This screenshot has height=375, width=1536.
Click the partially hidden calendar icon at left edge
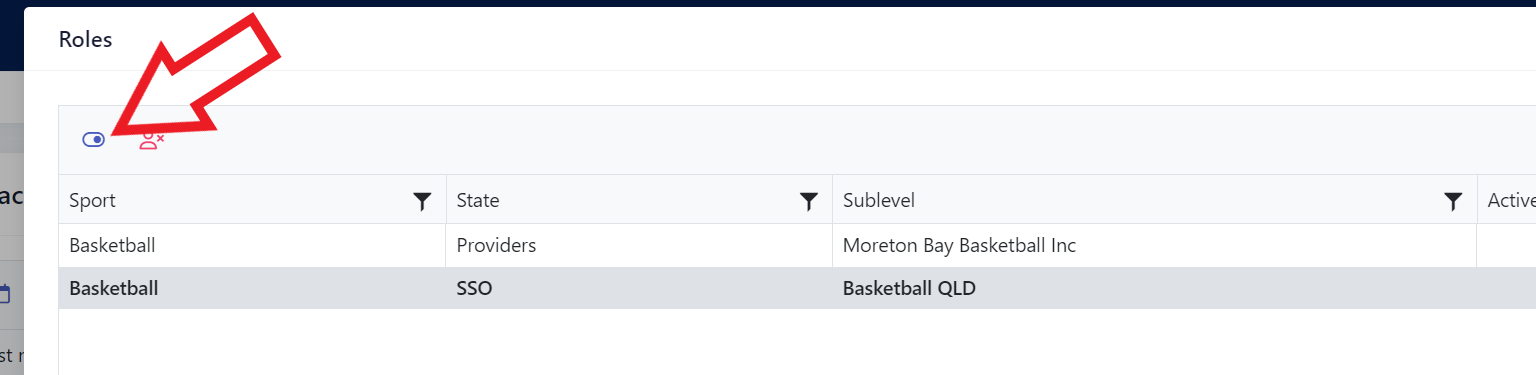coord(4,294)
